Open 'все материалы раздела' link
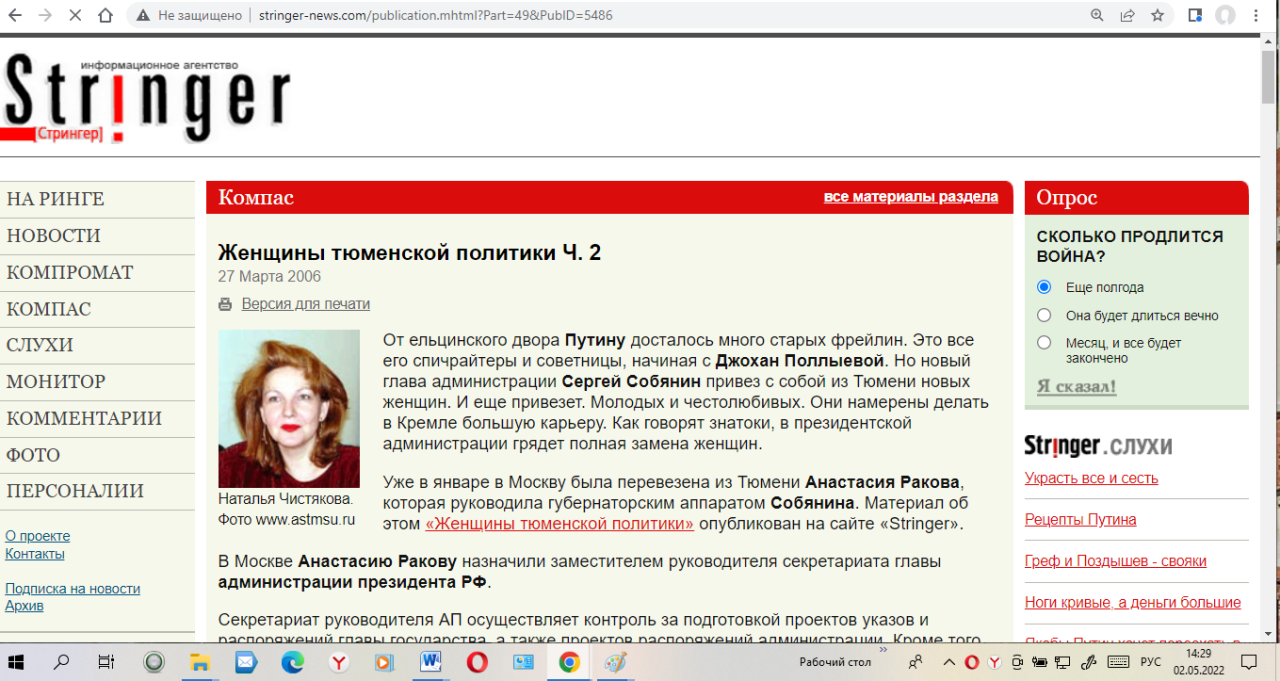 click(911, 197)
